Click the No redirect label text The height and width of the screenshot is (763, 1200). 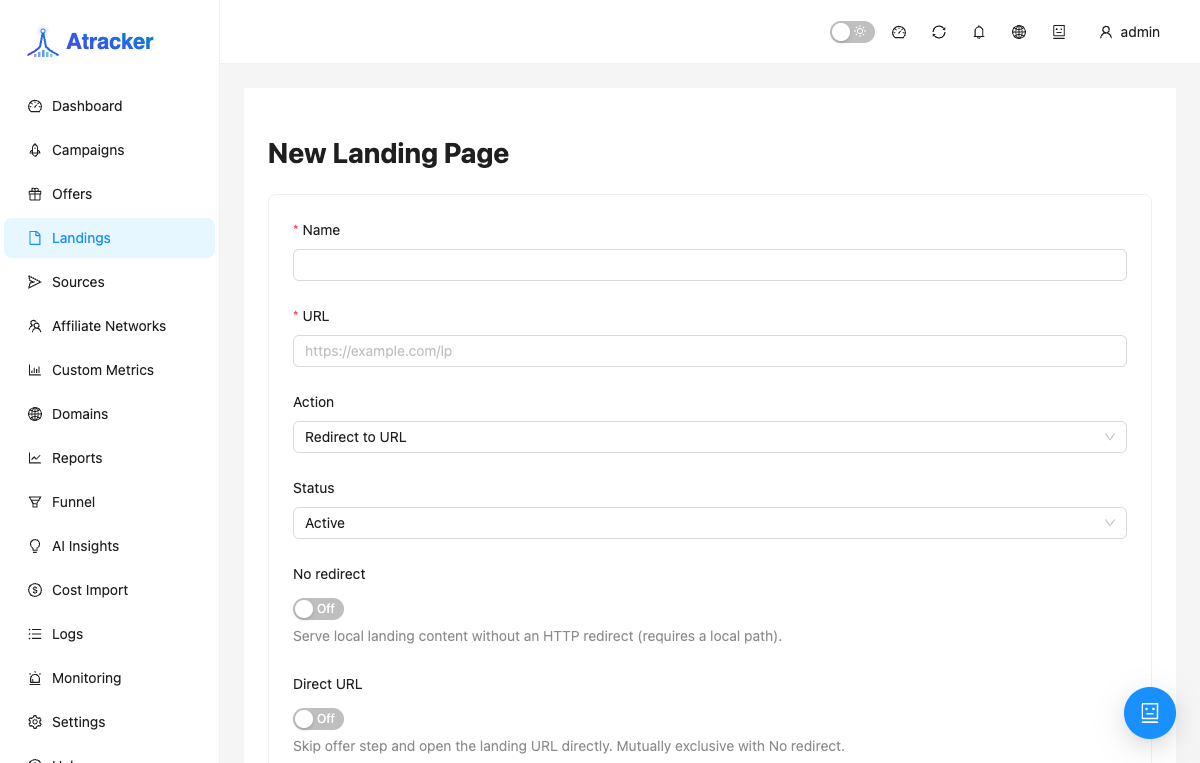pos(329,574)
